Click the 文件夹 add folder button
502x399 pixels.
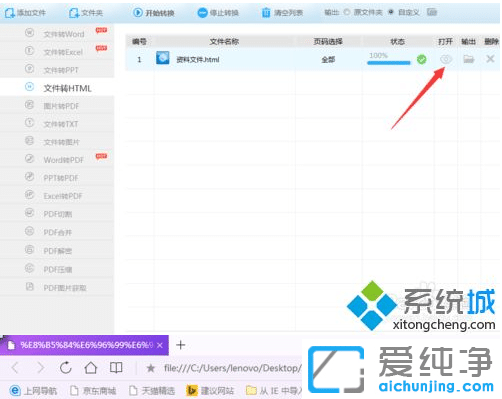[x=86, y=13]
